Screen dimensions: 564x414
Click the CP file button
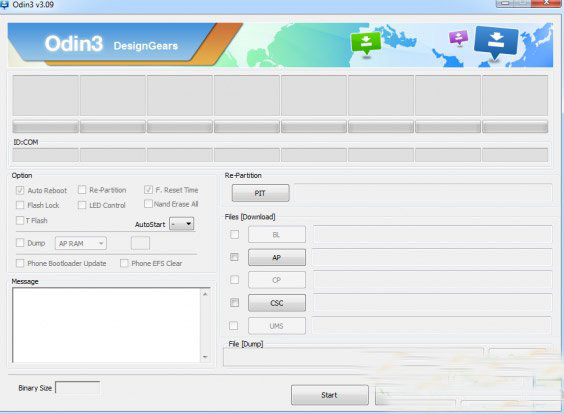tap(277, 280)
